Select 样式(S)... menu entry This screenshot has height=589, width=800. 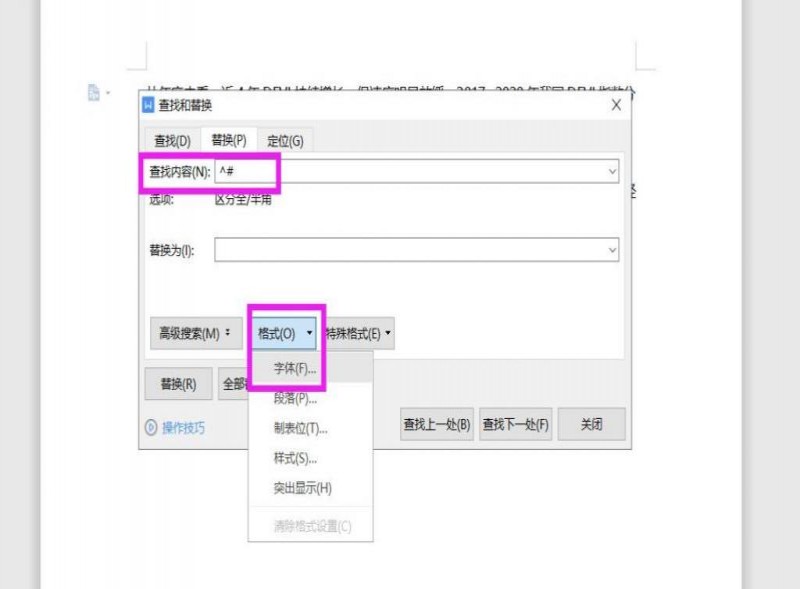click(x=295, y=458)
